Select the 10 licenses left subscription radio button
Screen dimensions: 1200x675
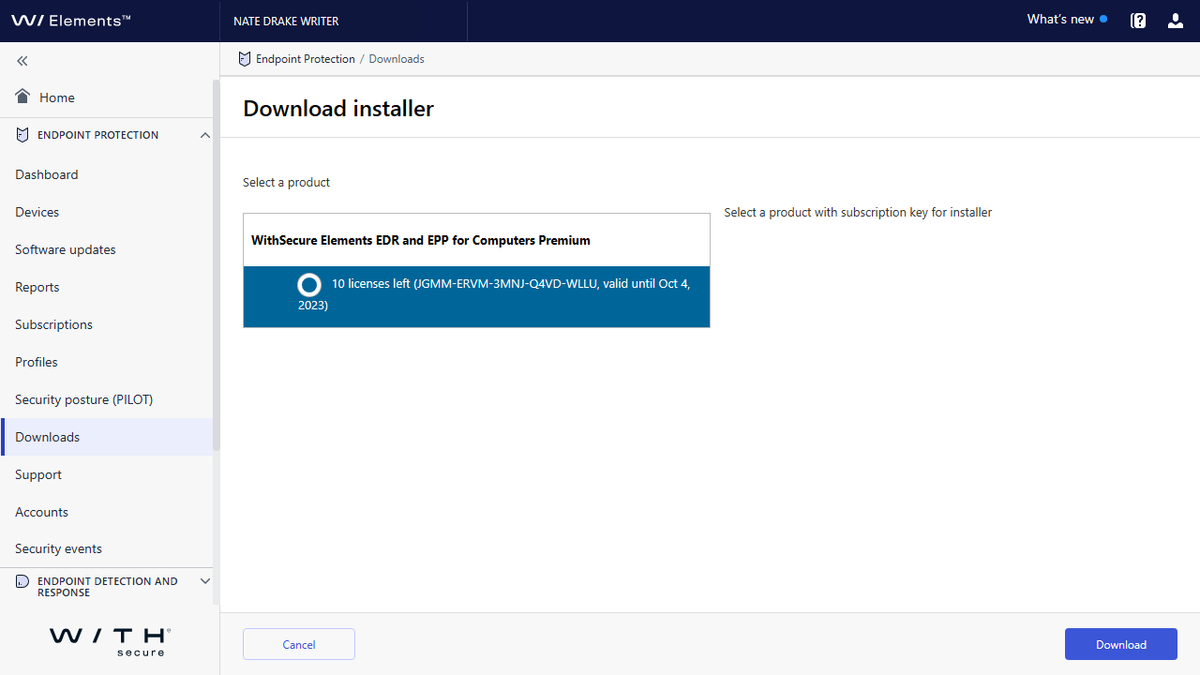pyautogui.click(x=309, y=284)
